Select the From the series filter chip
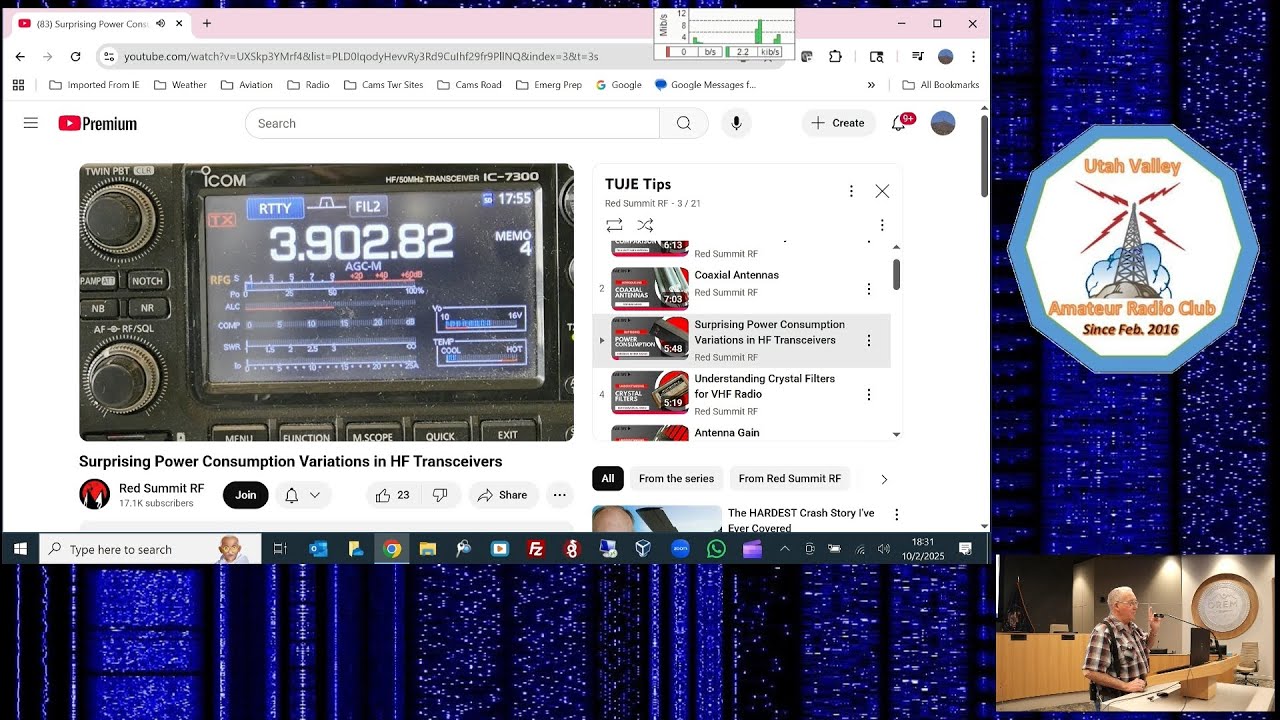 (x=676, y=479)
